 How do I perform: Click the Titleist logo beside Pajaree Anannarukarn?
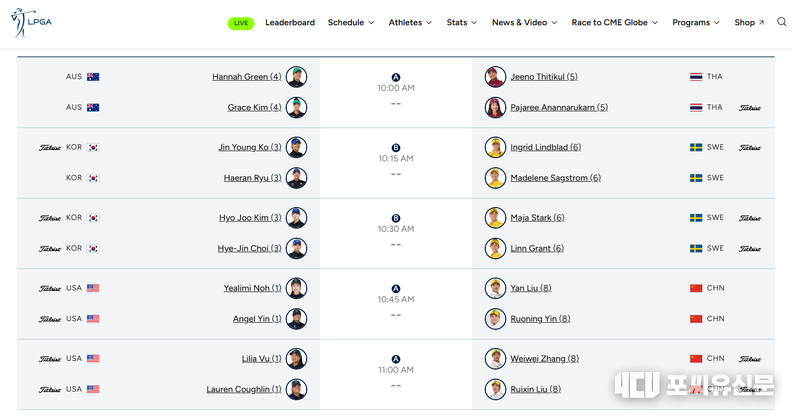coord(749,108)
